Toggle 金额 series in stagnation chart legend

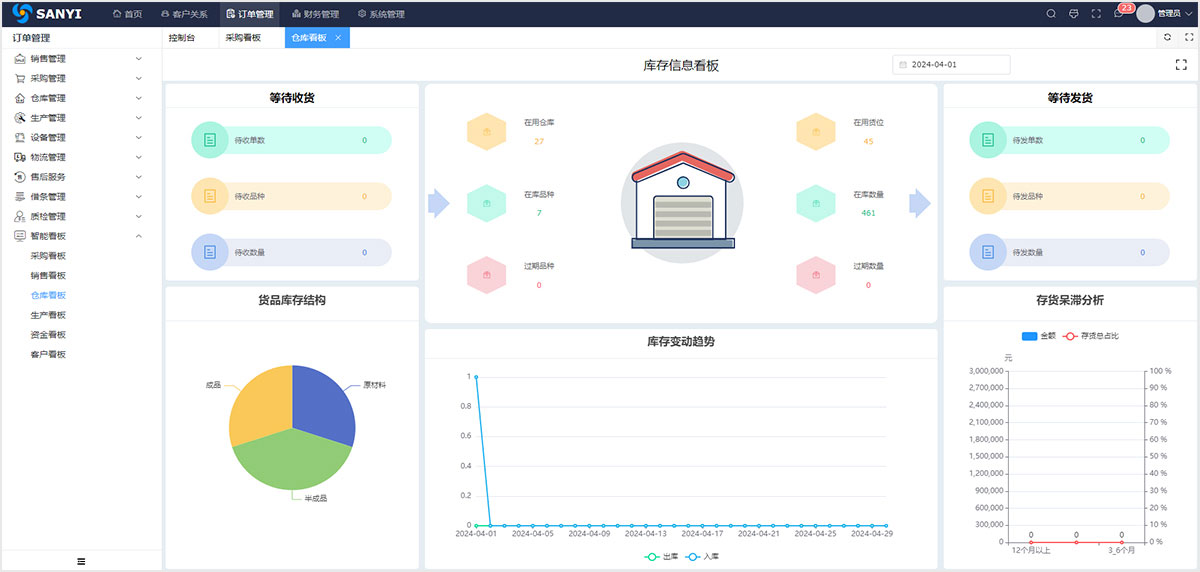[x=1039, y=336]
